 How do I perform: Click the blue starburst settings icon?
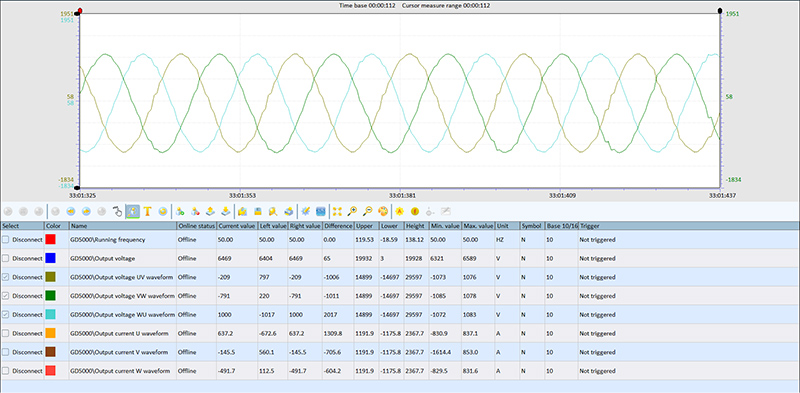[306, 211]
